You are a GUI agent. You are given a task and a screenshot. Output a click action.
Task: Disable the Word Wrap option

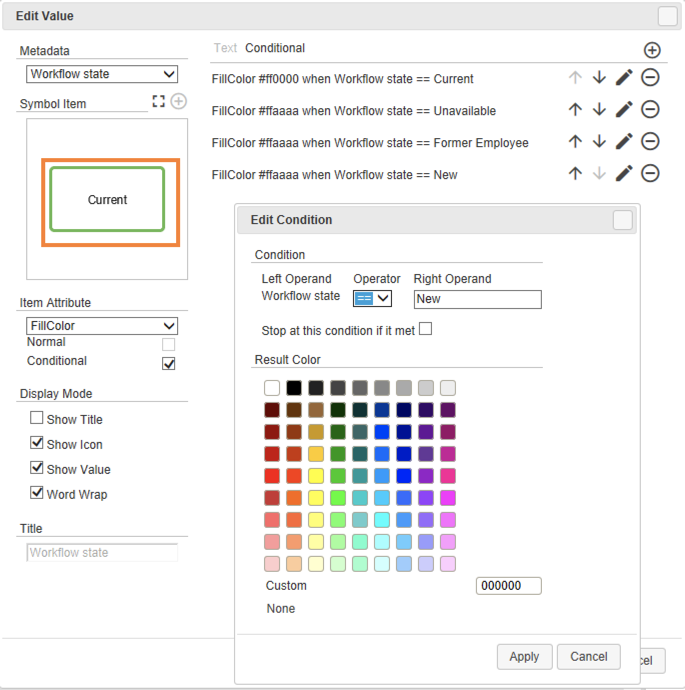[x=37, y=493]
